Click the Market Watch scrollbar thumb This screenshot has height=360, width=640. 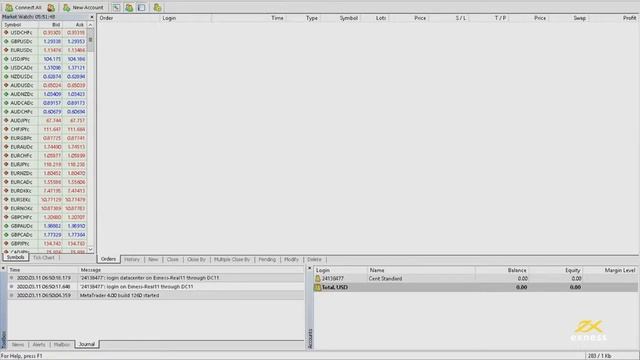coord(91,40)
